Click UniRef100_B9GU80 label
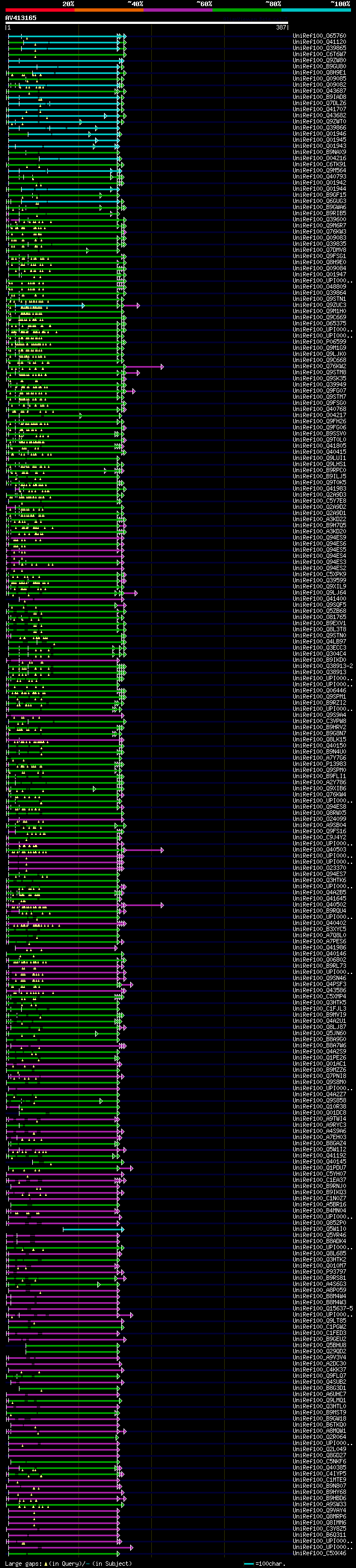The height and width of the screenshot is (1568, 356). click(x=319, y=66)
